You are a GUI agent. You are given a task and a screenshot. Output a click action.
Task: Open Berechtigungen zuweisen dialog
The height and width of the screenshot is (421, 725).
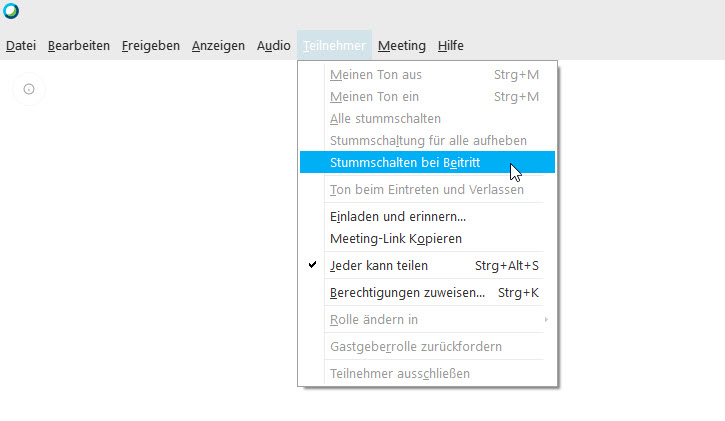pos(407,293)
